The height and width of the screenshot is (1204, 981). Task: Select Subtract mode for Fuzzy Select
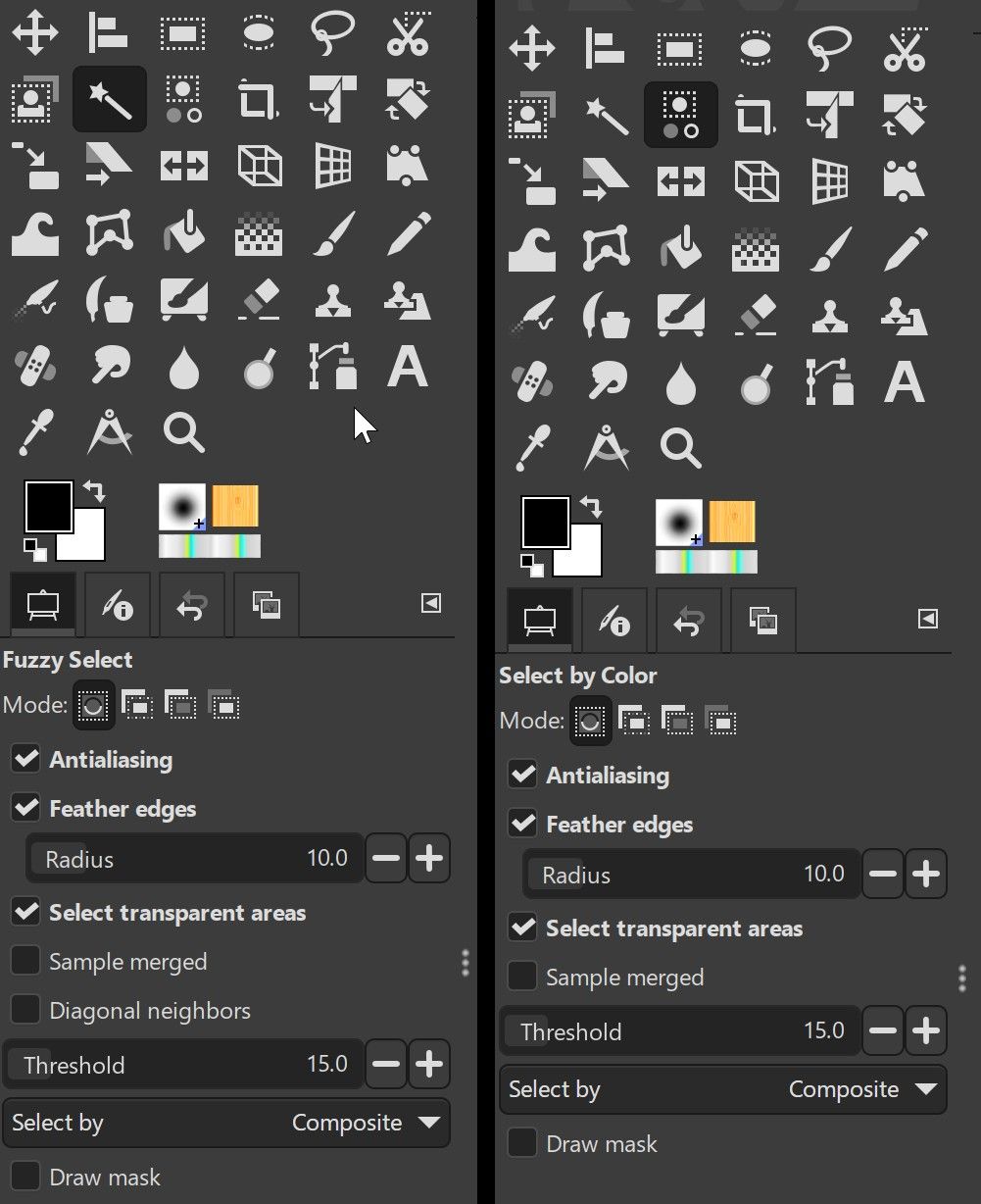(181, 705)
